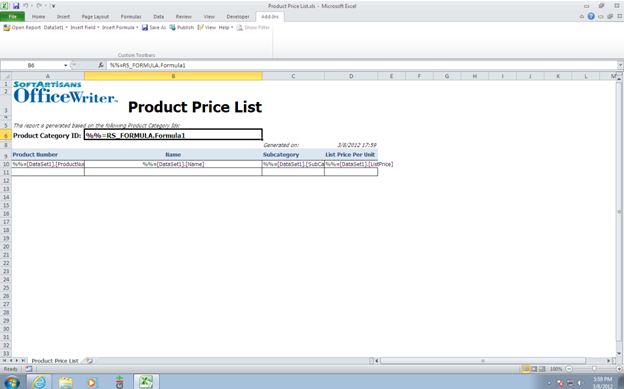The width and height of the screenshot is (626, 389).
Task: Open the Customize Quick Access Toolbar arrow
Action: point(53,6)
